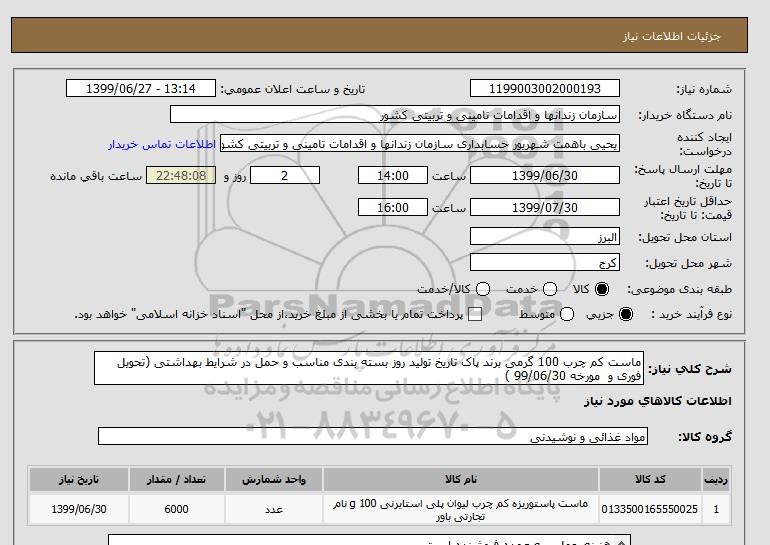Select the کالا/خدمت radio button
This screenshot has width=770, height=545.
coord(483,289)
